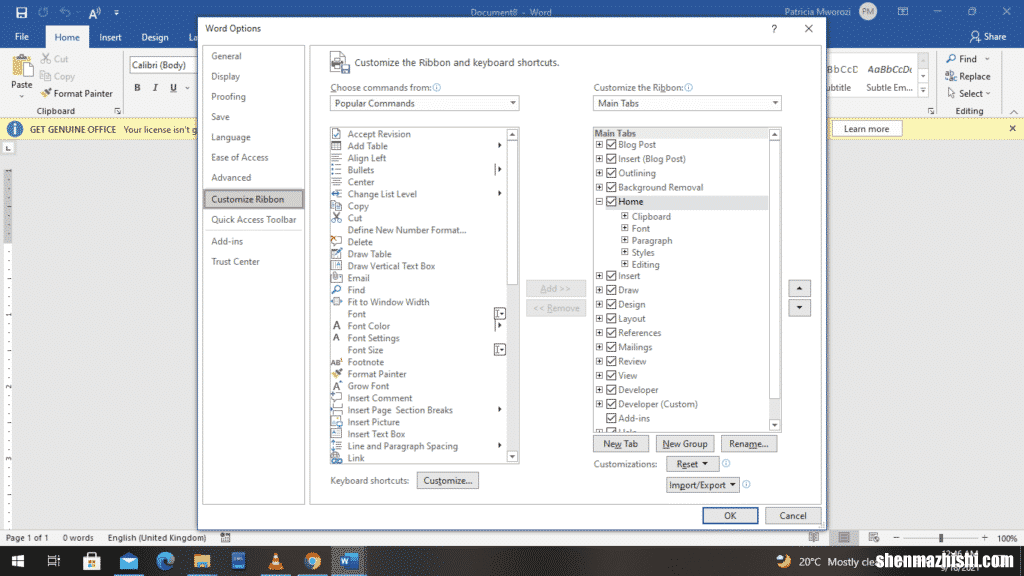Uncheck the Add-ins tab checkbox
This screenshot has height=576, width=1024.
click(611, 419)
